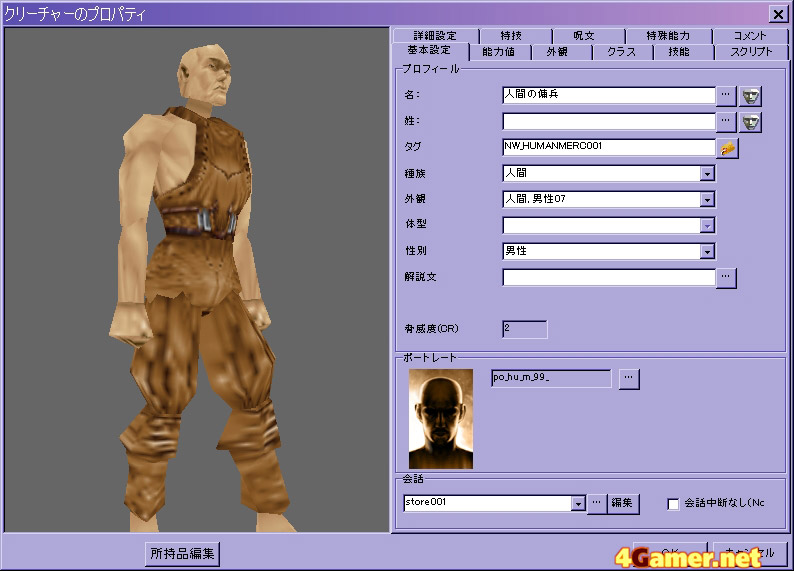Expand the 性別 gender dropdown
Screen dimensions: 794x571
(707, 252)
